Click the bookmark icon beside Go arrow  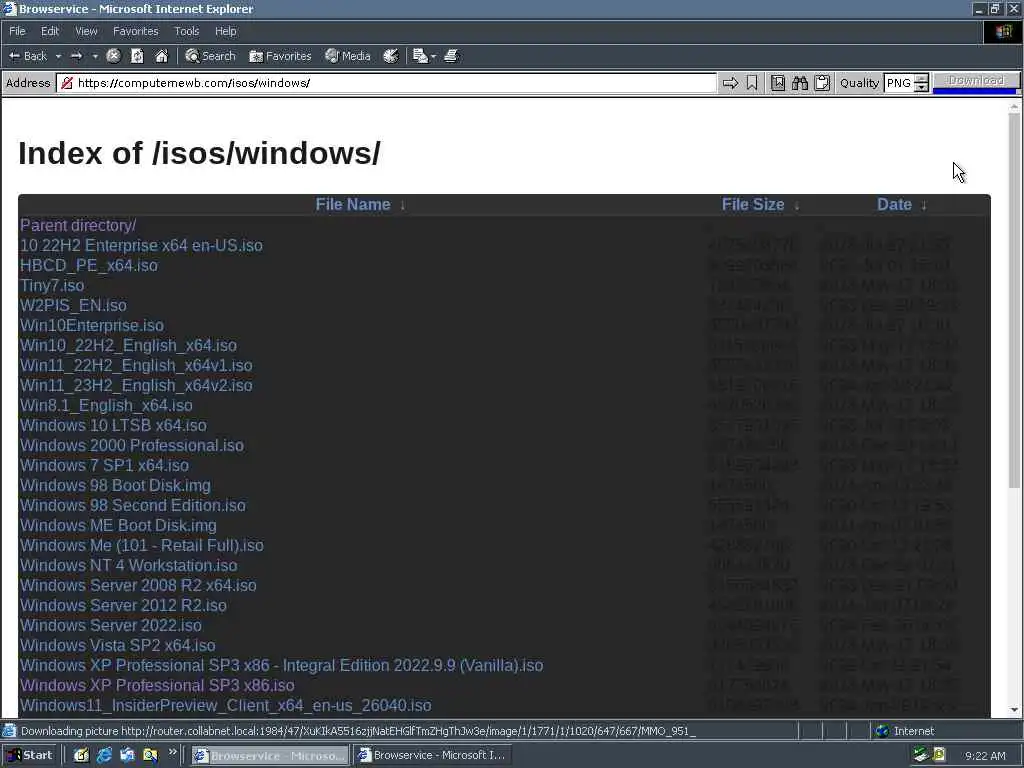[752, 83]
